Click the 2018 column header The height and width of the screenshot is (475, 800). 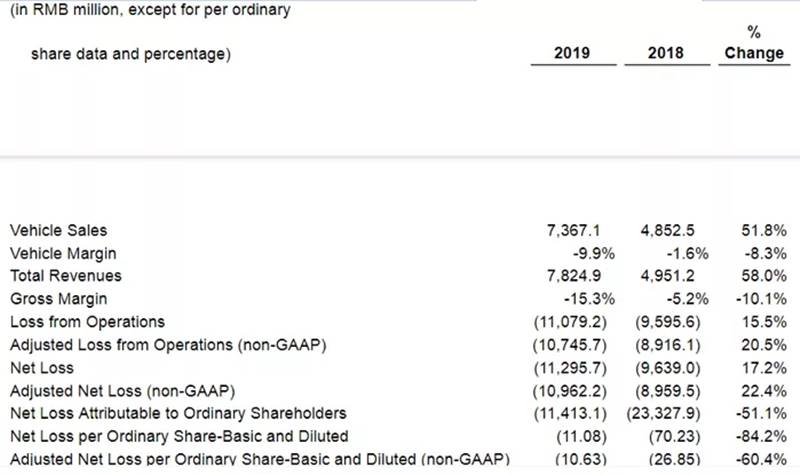tap(665, 53)
